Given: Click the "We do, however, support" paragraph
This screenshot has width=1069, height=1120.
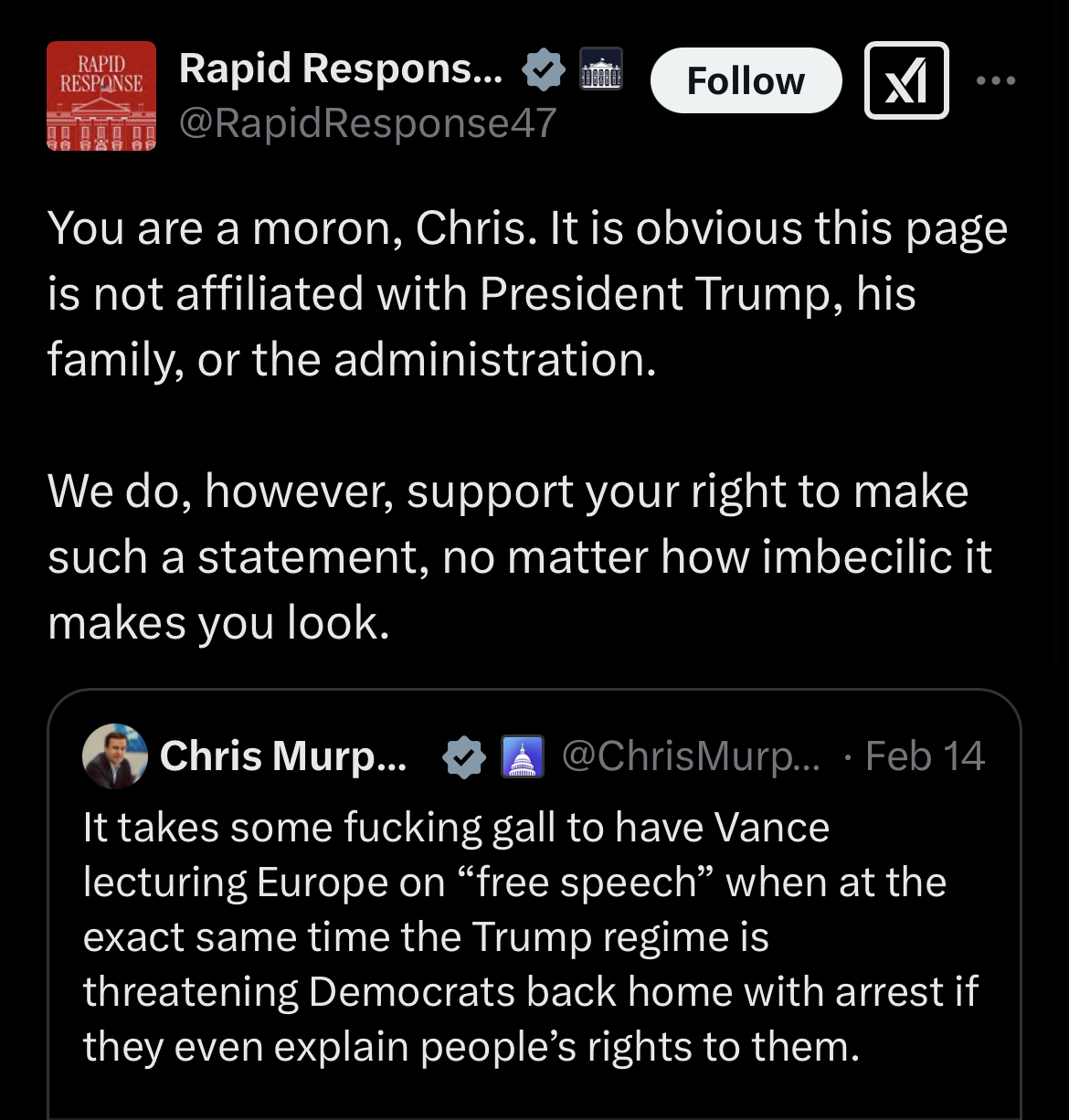Looking at the screenshot, I should click(x=519, y=556).
